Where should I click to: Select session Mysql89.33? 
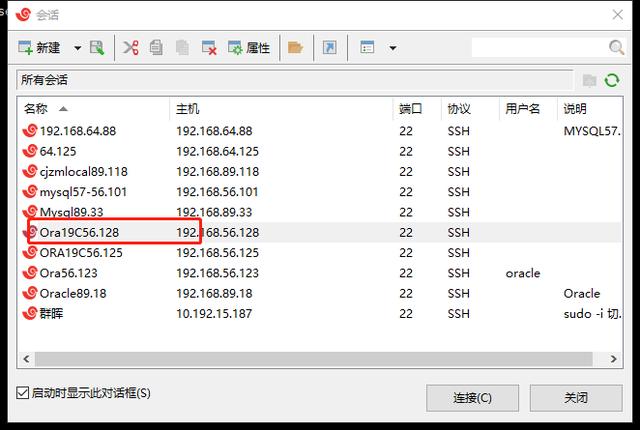pos(71,212)
